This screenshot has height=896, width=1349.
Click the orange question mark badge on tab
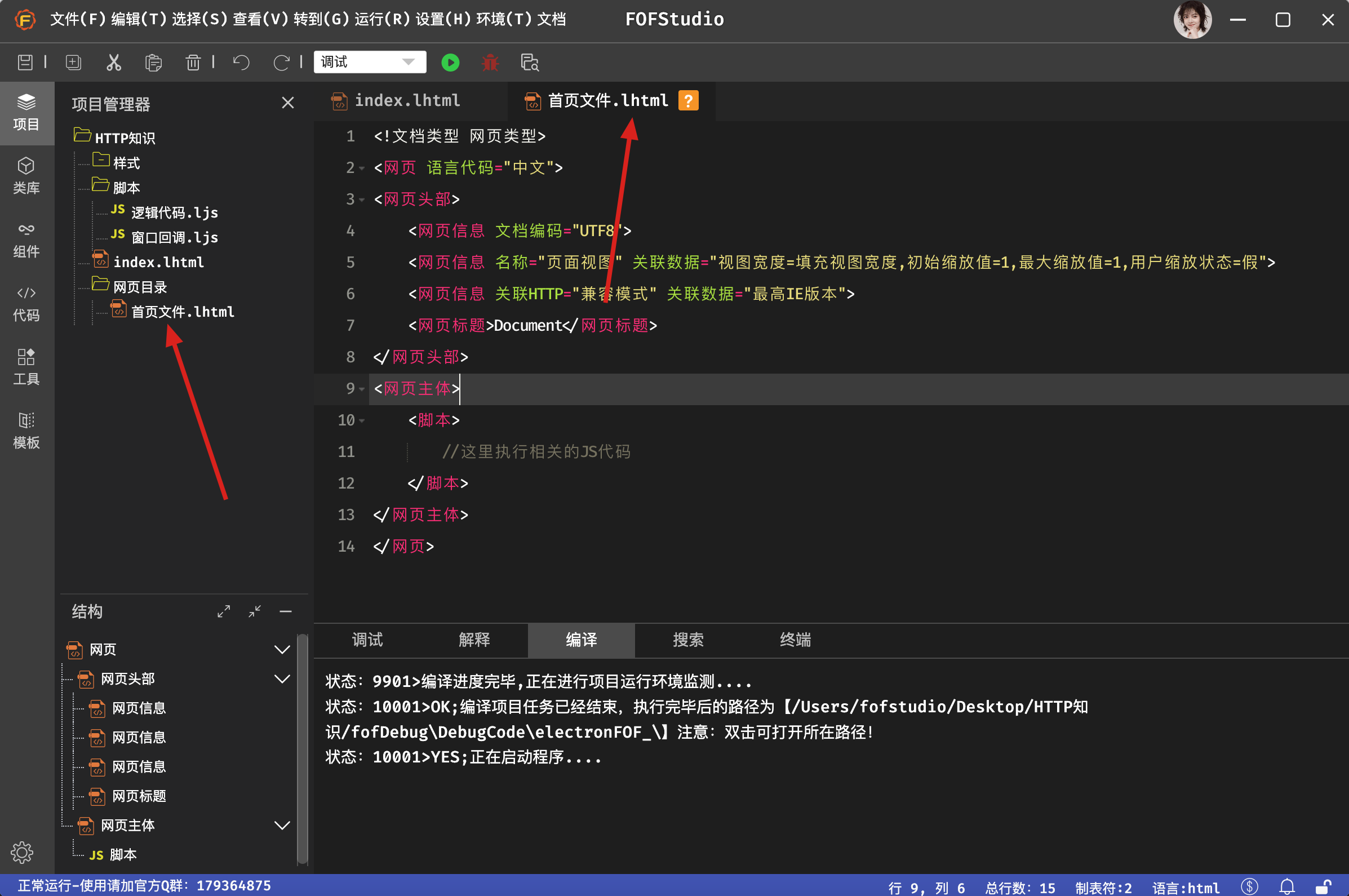point(688,100)
